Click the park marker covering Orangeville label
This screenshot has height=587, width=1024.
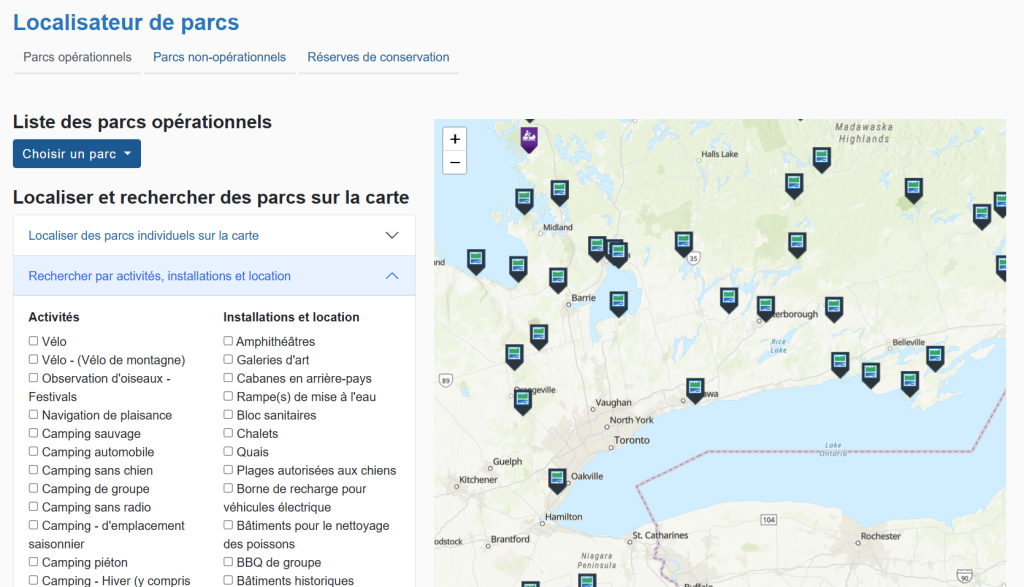coord(522,400)
